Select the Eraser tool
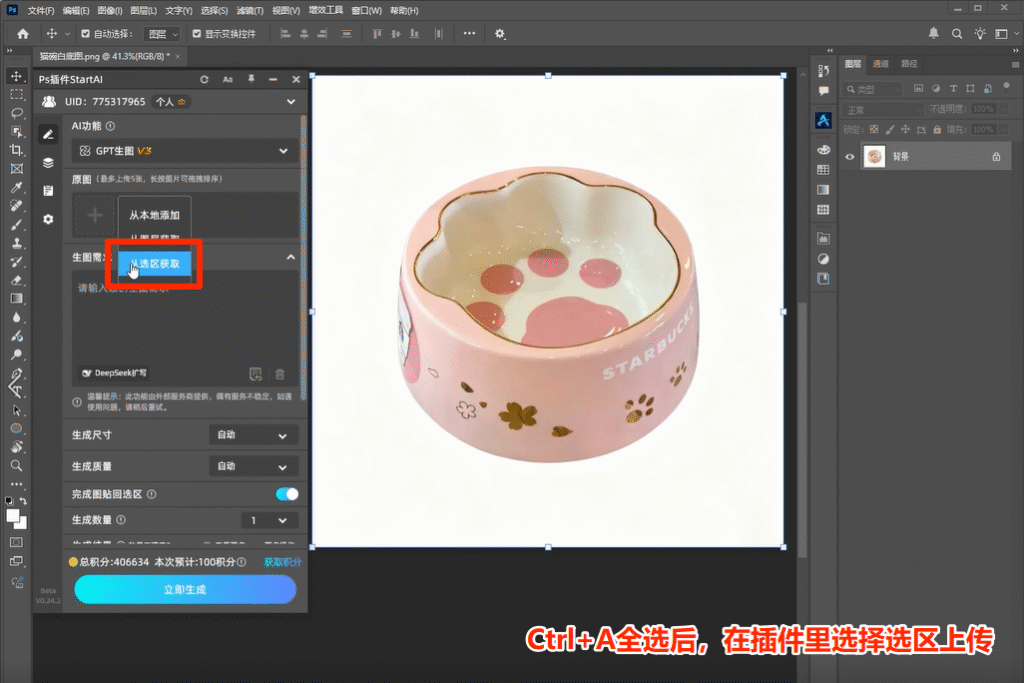This screenshot has width=1024, height=683. [x=16, y=280]
